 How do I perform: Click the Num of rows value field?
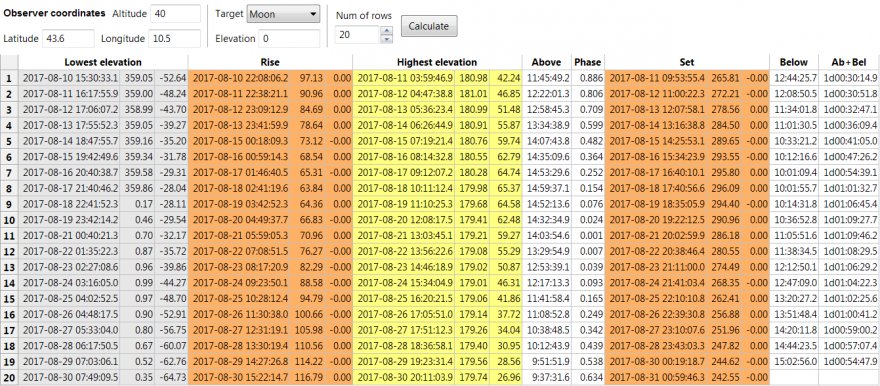coord(358,35)
